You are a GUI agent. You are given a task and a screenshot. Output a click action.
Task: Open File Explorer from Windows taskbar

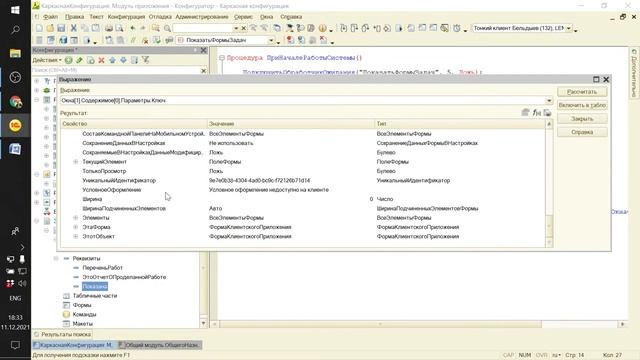tap(15, 53)
